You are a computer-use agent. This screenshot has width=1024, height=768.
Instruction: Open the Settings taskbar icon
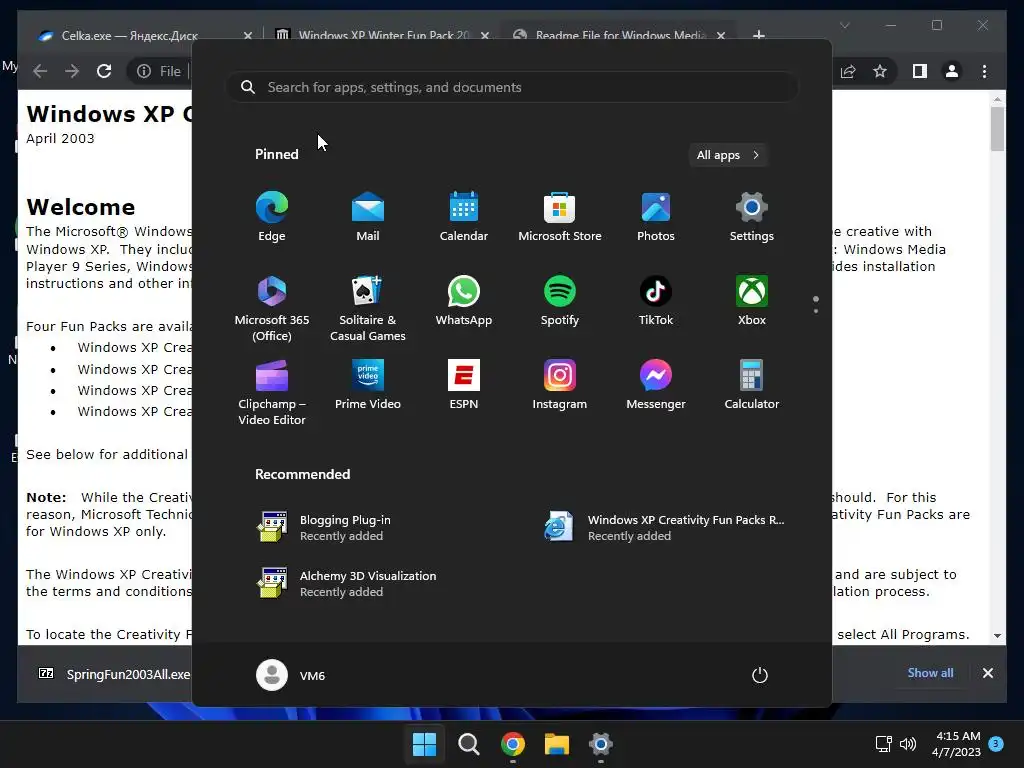[x=601, y=744]
